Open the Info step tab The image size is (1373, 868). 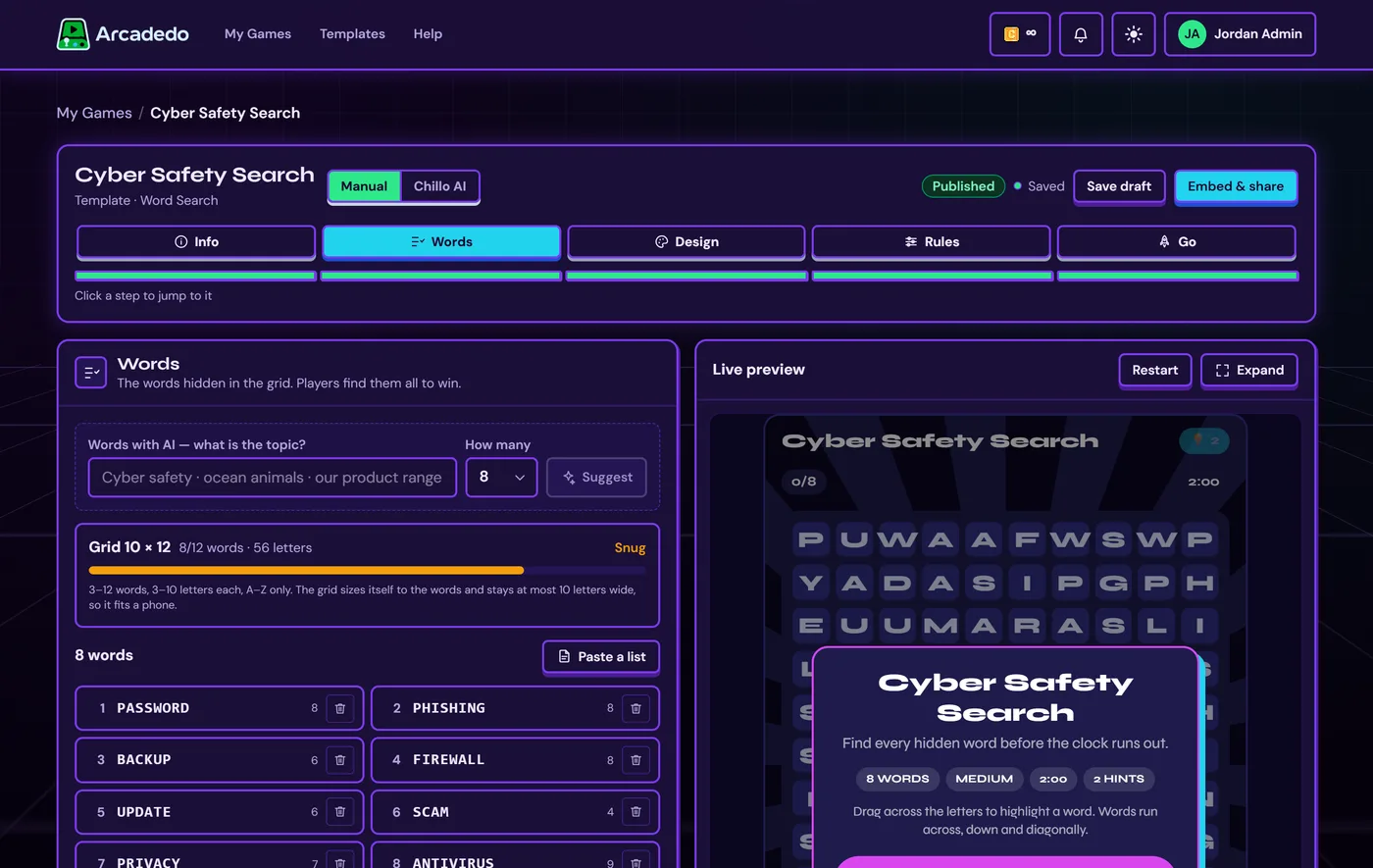click(x=196, y=242)
